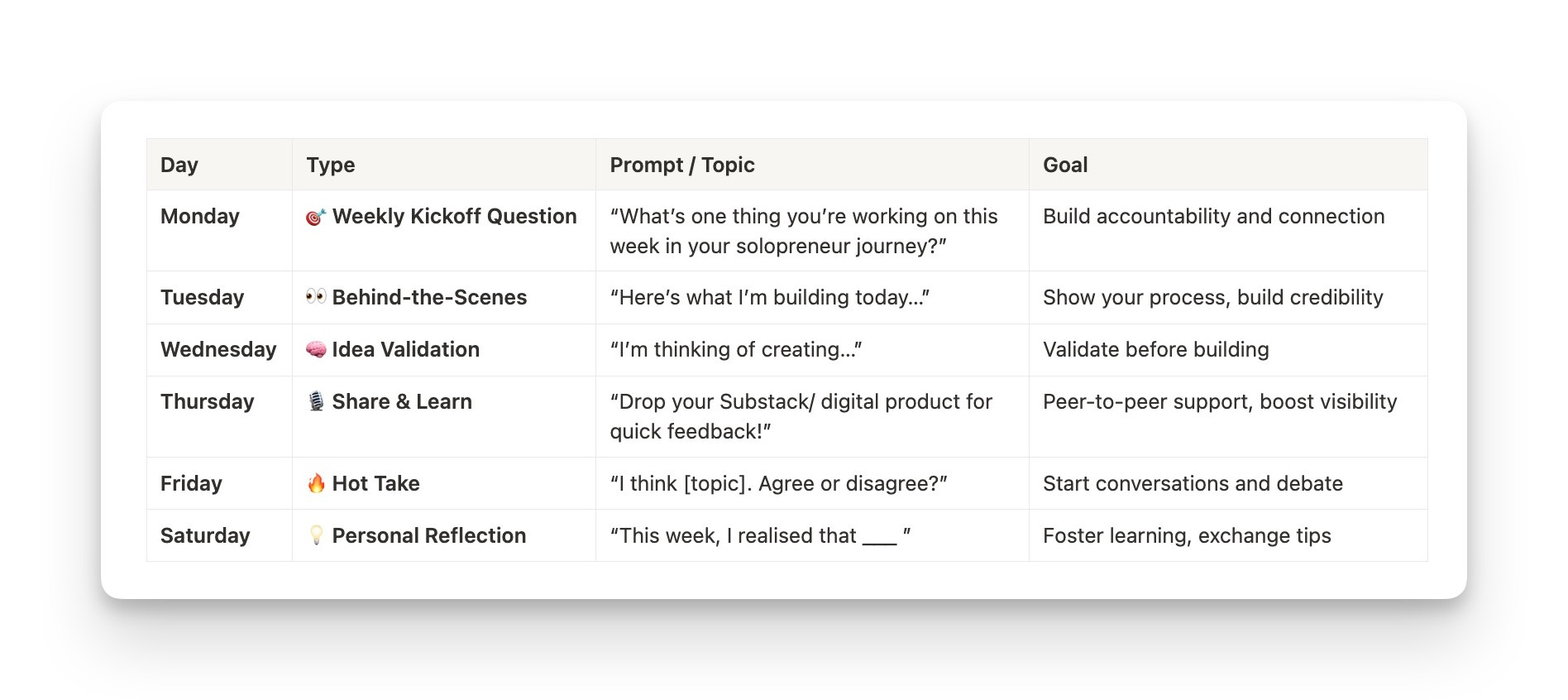Click the Wednesday row label cell
The image size is (1568, 700).
coord(219,350)
